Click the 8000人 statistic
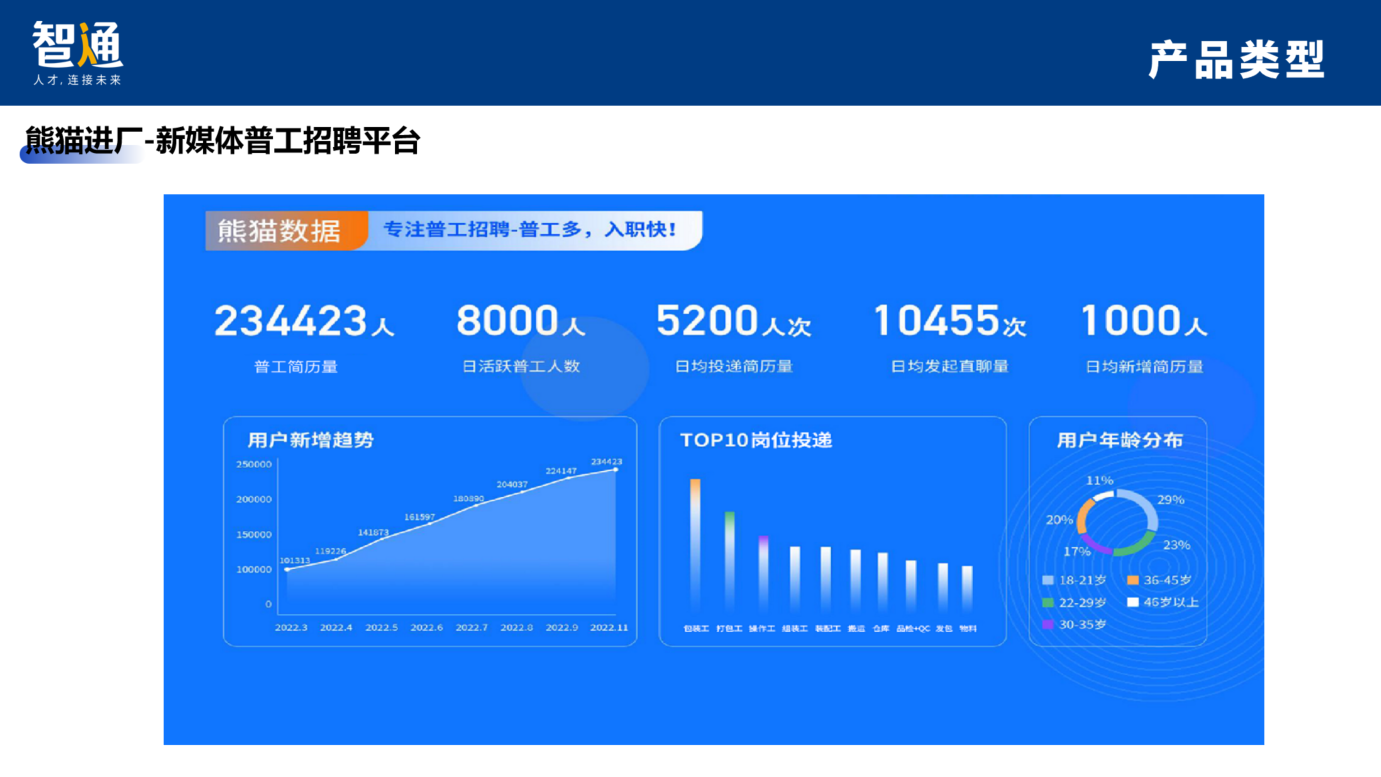The width and height of the screenshot is (1381, 777). click(520, 321)
